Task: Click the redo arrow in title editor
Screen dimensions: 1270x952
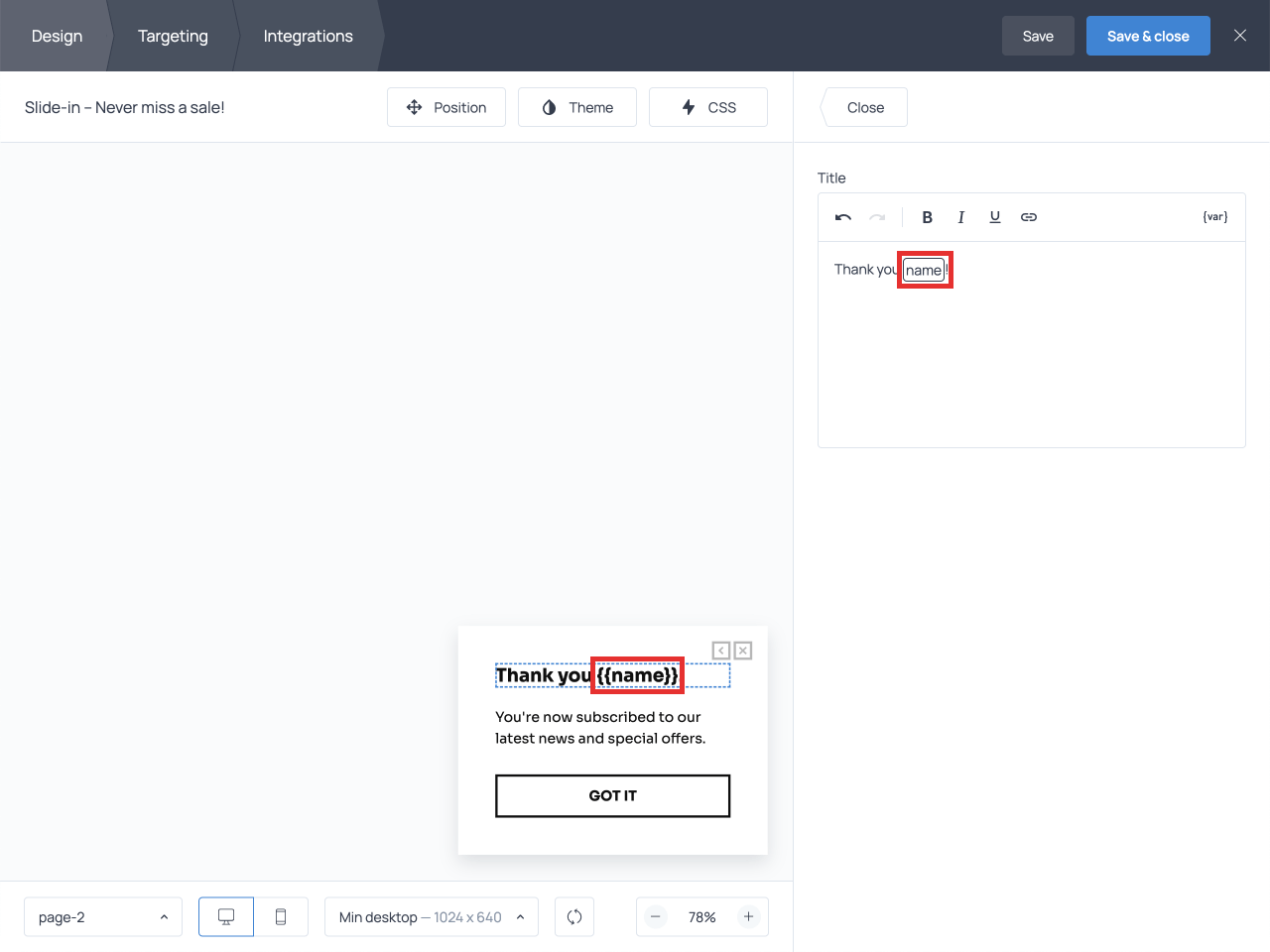Action: 877,217
